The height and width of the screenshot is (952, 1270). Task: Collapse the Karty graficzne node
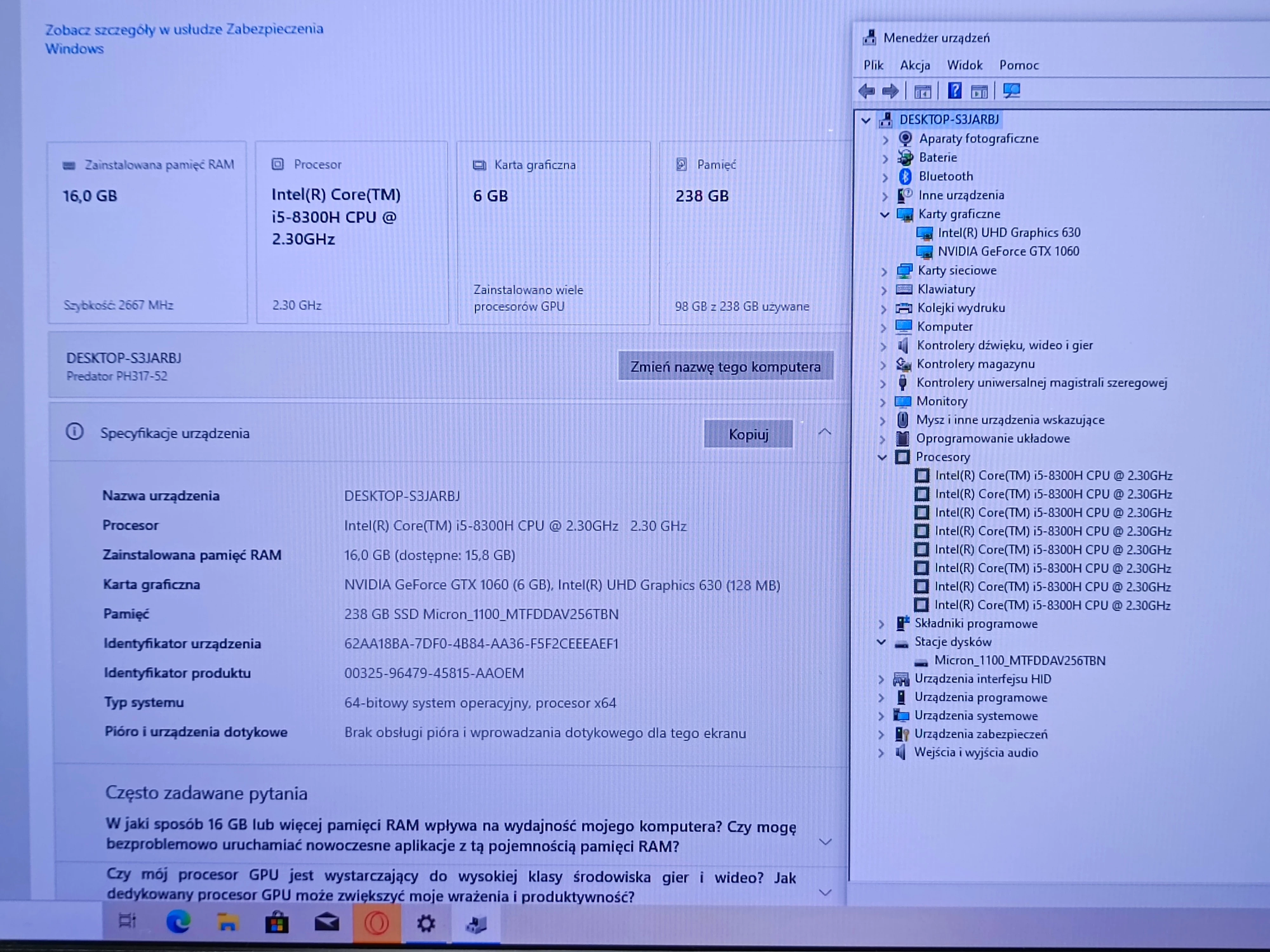coord(884,215)
